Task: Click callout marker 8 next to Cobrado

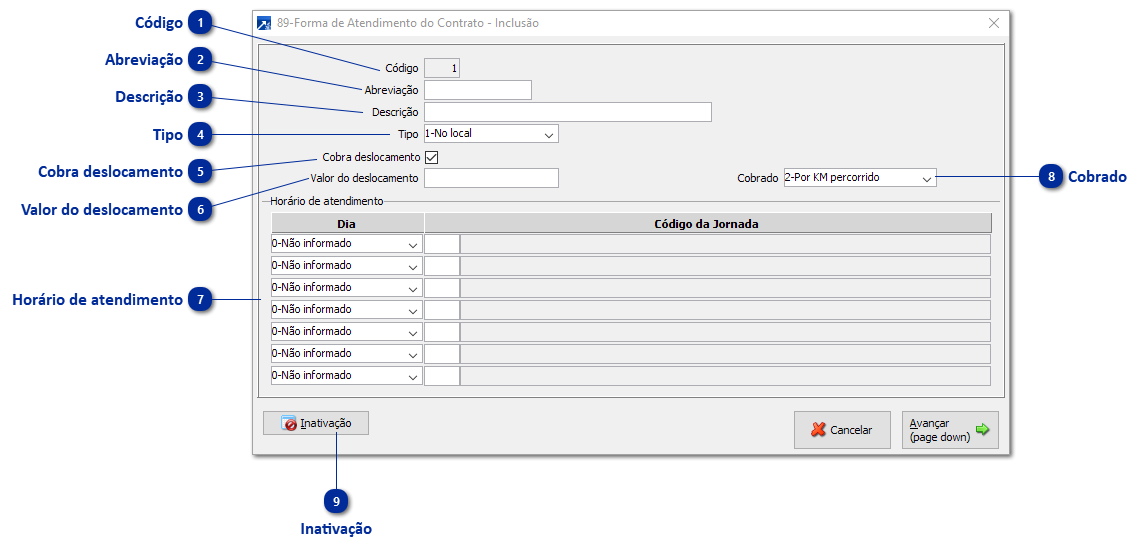Action: [x=1051, y=177]
